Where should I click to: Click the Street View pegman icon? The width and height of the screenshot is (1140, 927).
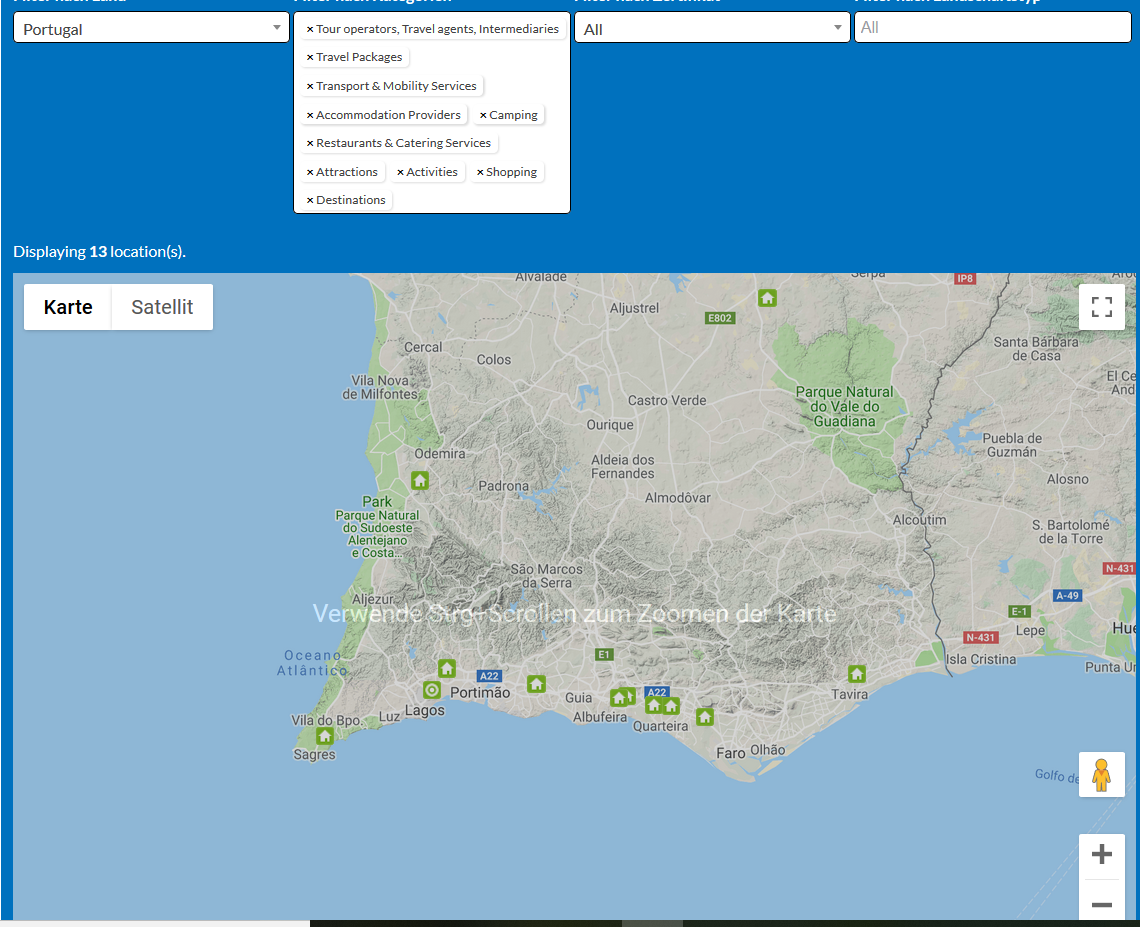click(1101, 774)
